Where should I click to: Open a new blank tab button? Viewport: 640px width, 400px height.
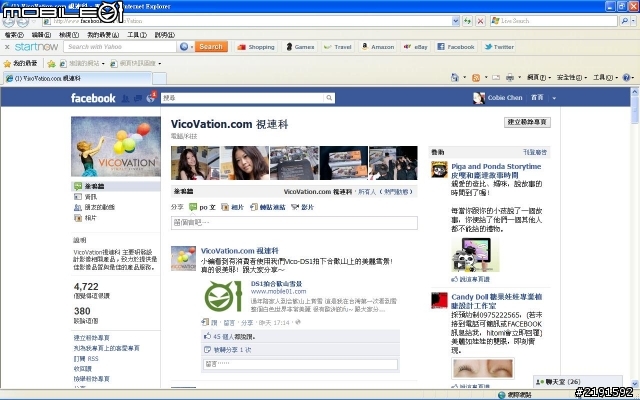click(x=159, y=78)
